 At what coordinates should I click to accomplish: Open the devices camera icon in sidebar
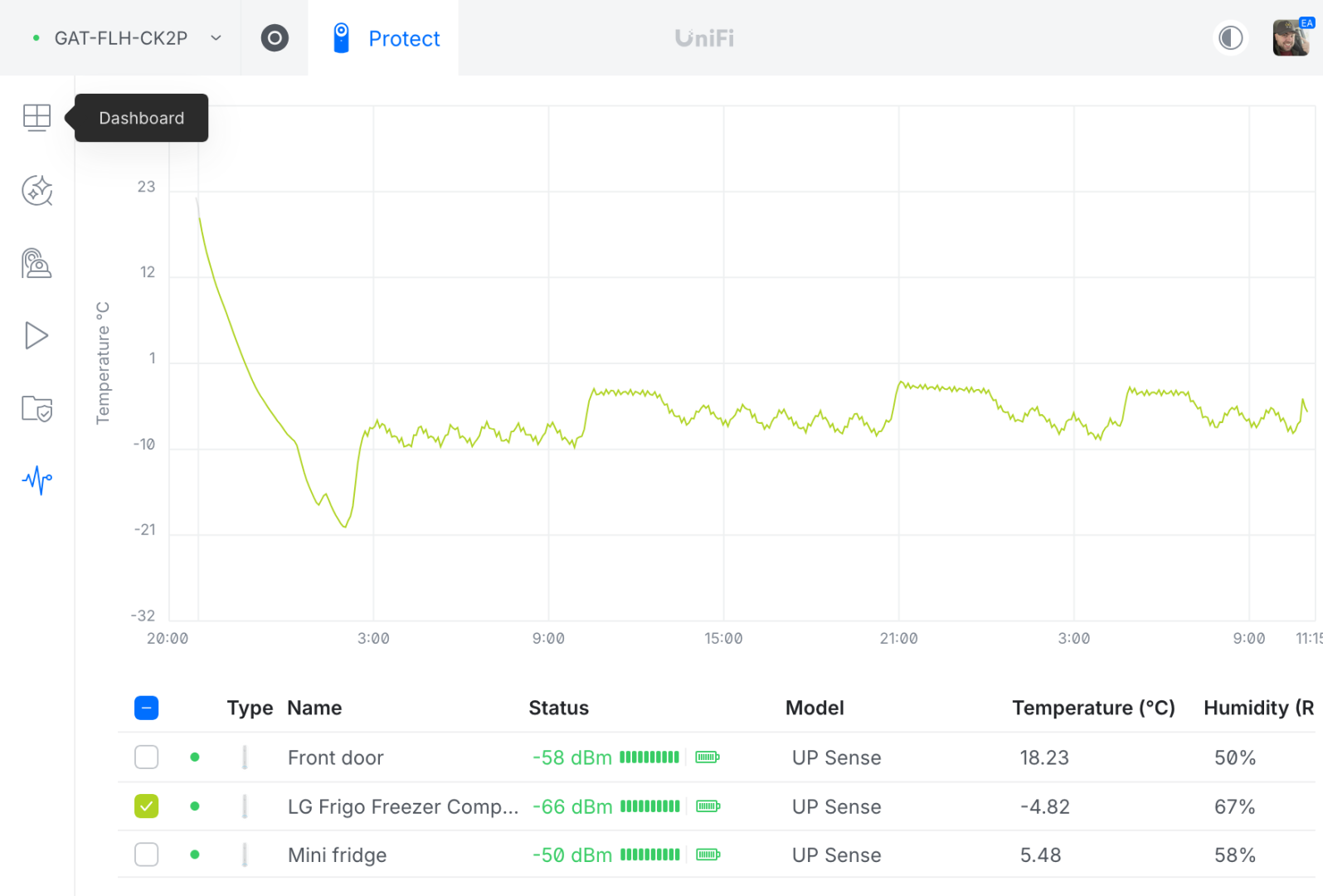pos(36,264)
